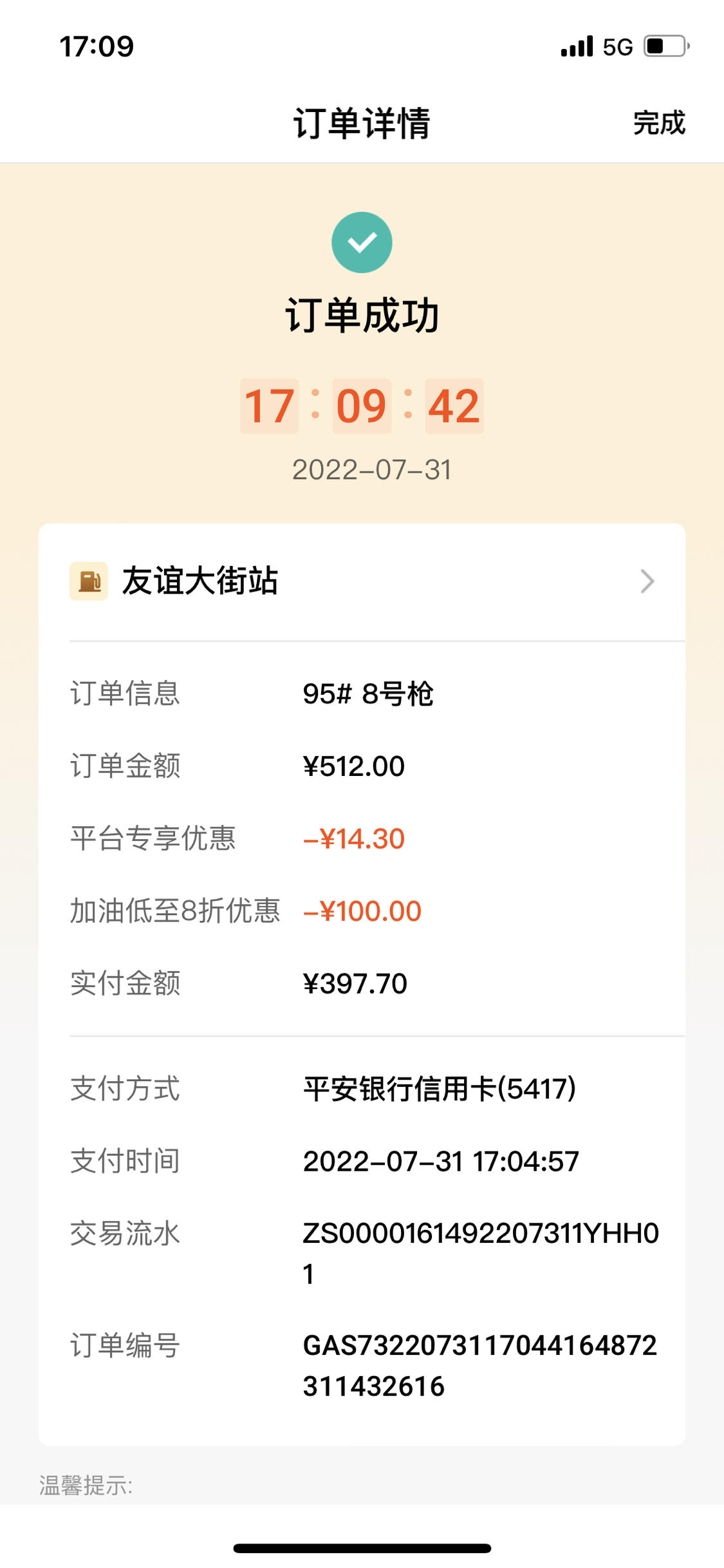Open 友谊大街站 station details
724x1568 pixels.
click(362, 581)
